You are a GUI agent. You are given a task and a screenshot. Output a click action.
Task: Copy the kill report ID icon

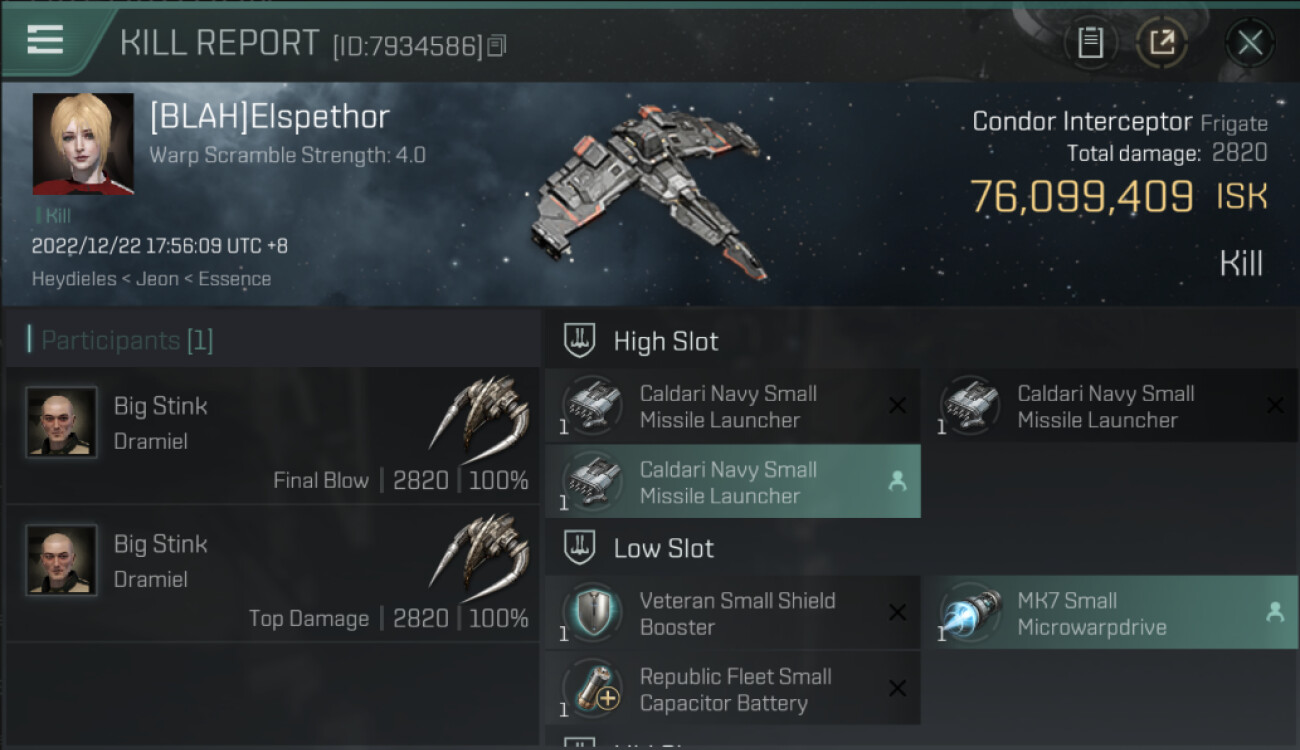[497, 45]
